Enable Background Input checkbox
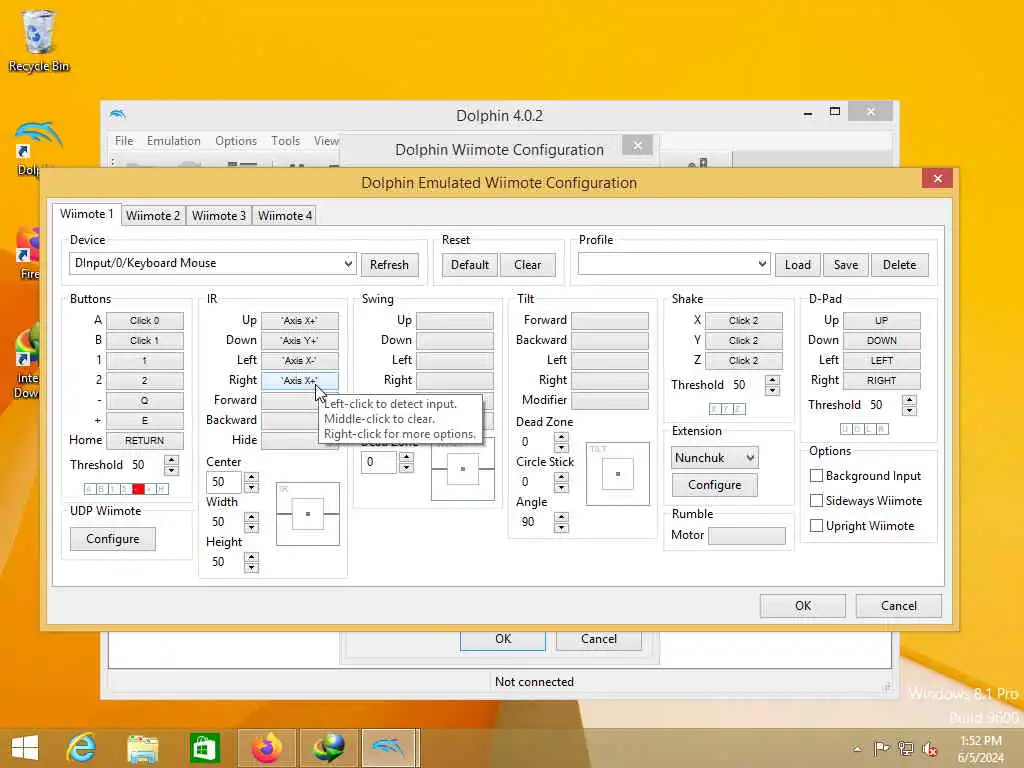Viewport: 1024px width, 768px height. pos(816,476)
